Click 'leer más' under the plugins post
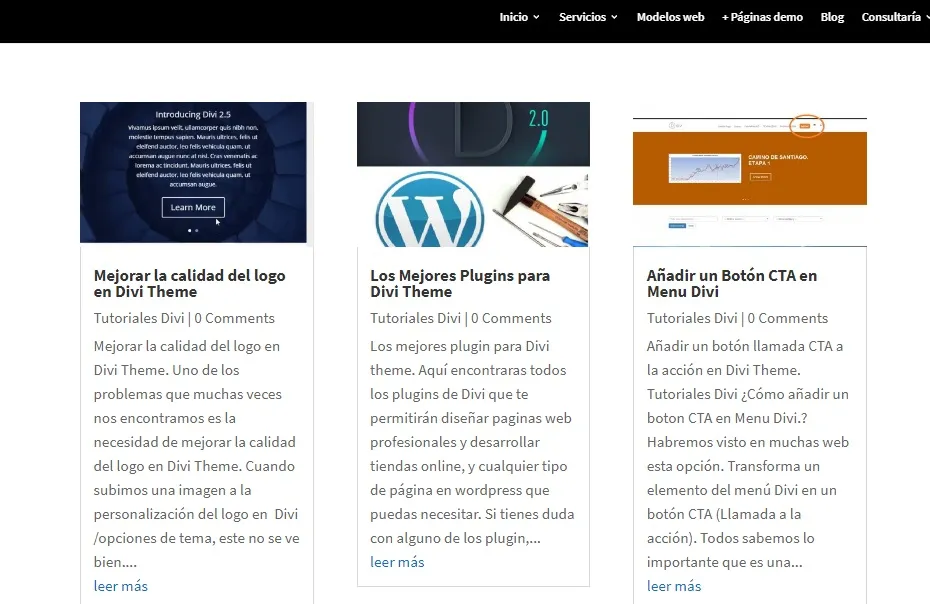The width and height of the screenshot is (930, 604). click(397, 562)
